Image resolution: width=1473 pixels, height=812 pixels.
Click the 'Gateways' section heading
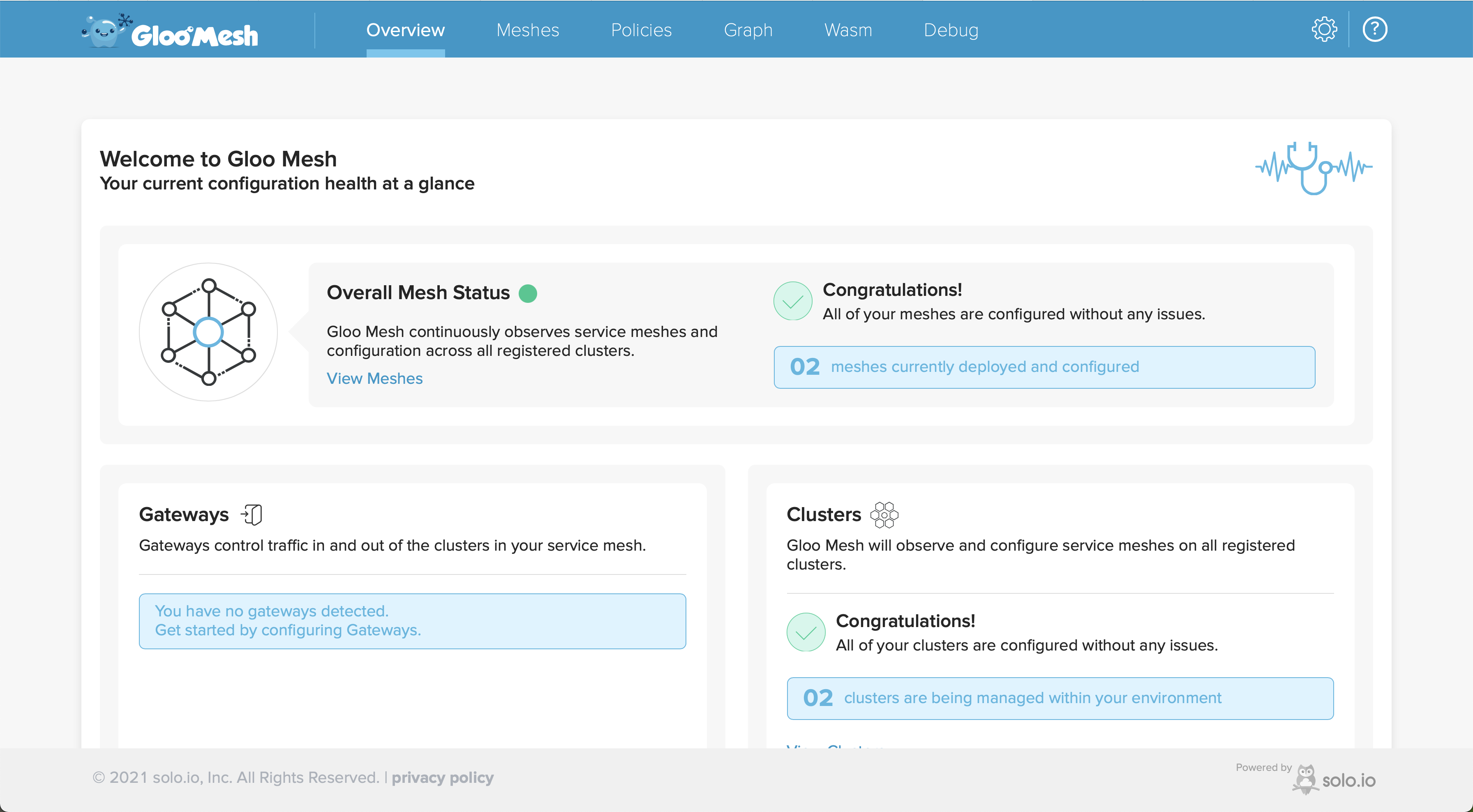click(184, 514)
